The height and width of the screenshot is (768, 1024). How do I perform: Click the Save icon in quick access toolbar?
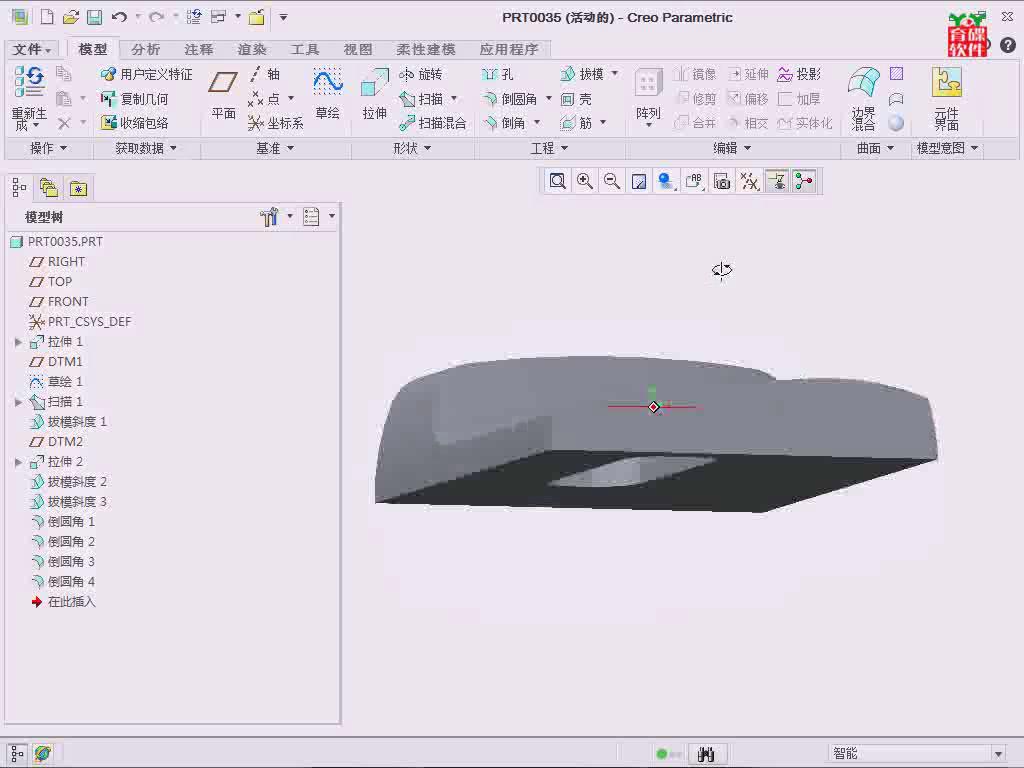click(95, 17)
